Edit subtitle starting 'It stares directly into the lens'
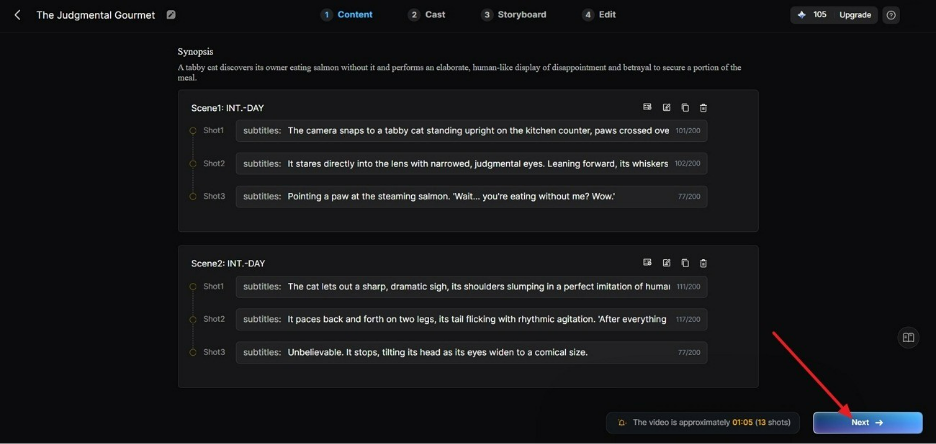 pyautogui.click(x=472, y=164)
